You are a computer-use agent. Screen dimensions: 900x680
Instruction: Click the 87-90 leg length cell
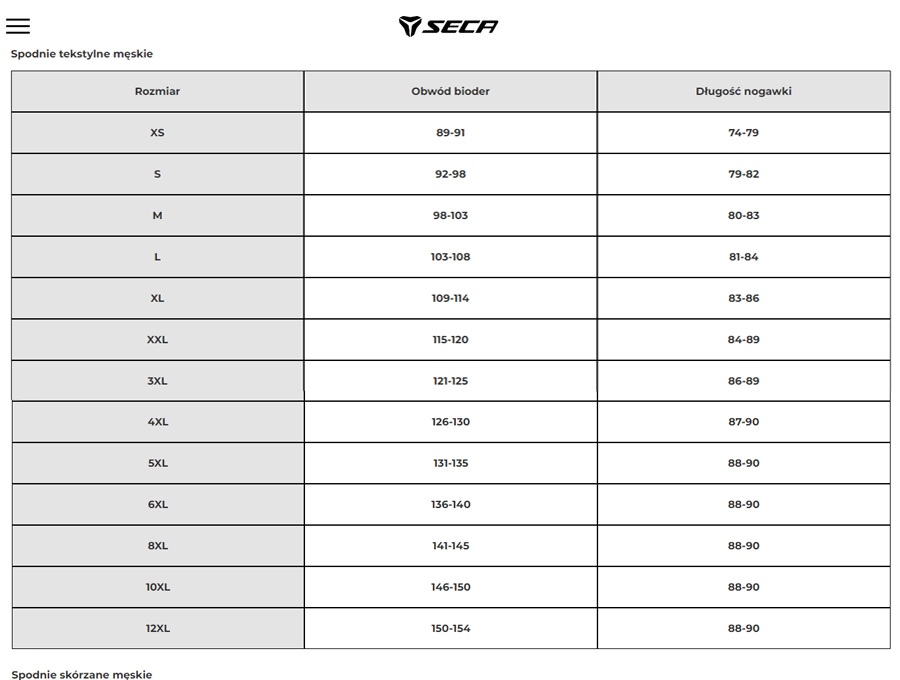(743, 422)
